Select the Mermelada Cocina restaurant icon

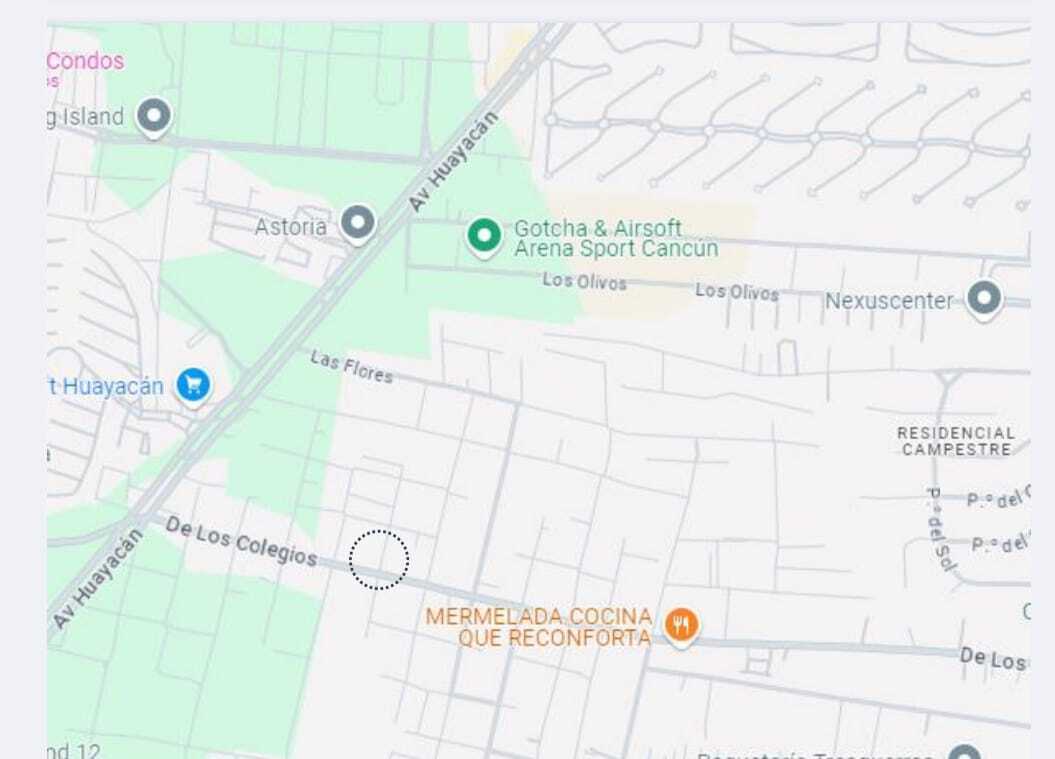click(681, 625)
